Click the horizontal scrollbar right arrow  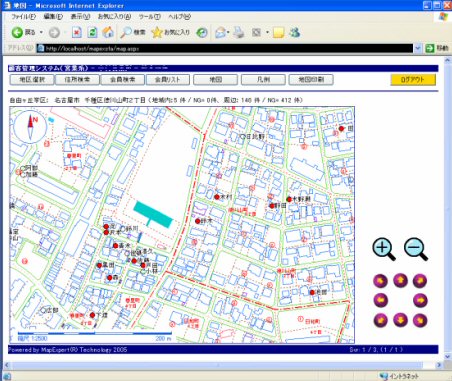tap(439, 365)
